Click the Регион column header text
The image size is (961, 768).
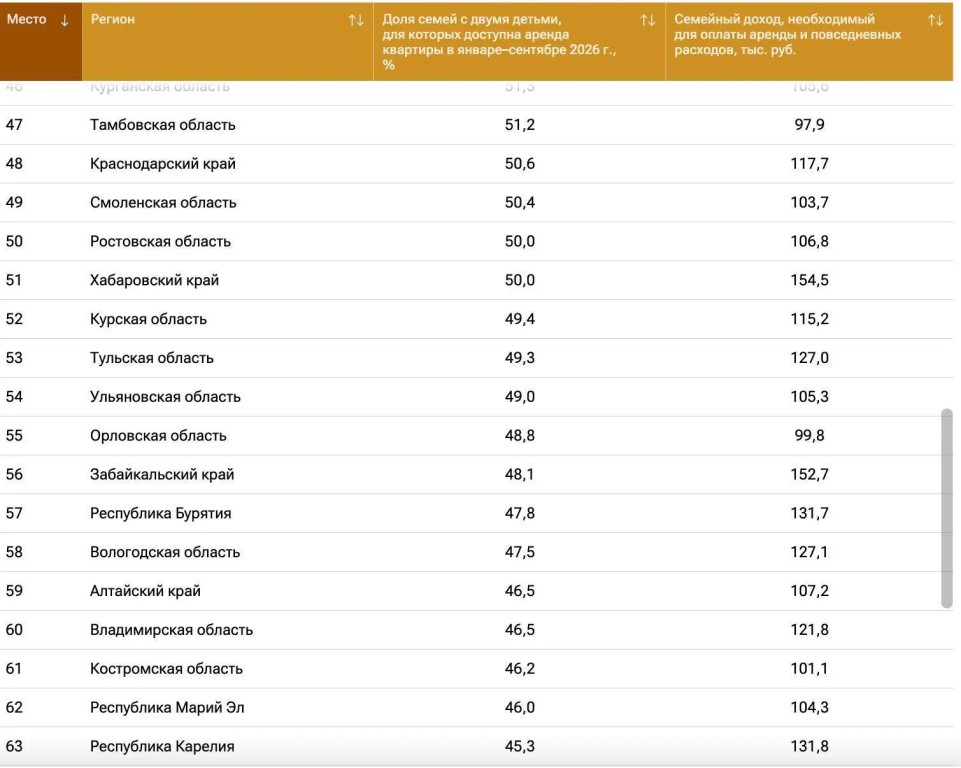point(113,20)
